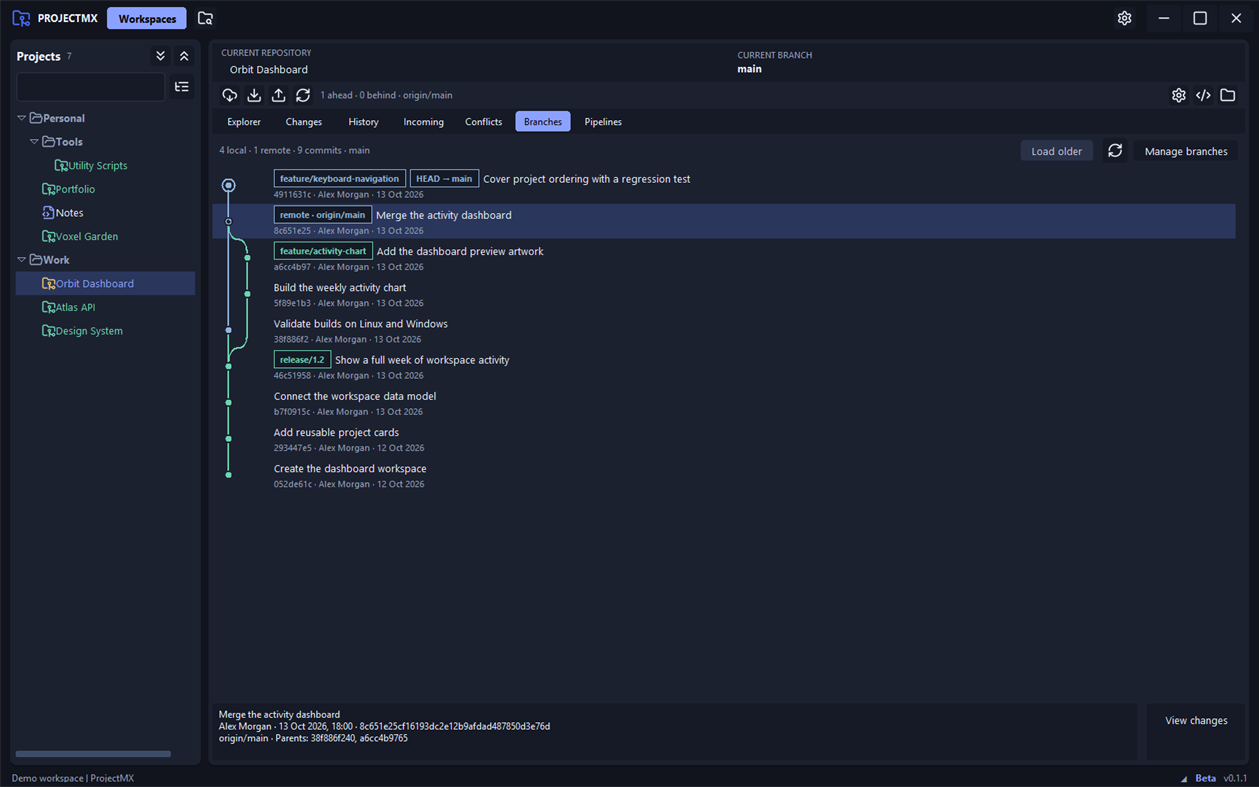Click the remote · origin/main tag
Screen dimensions: 1259x787
click(323, 215)
